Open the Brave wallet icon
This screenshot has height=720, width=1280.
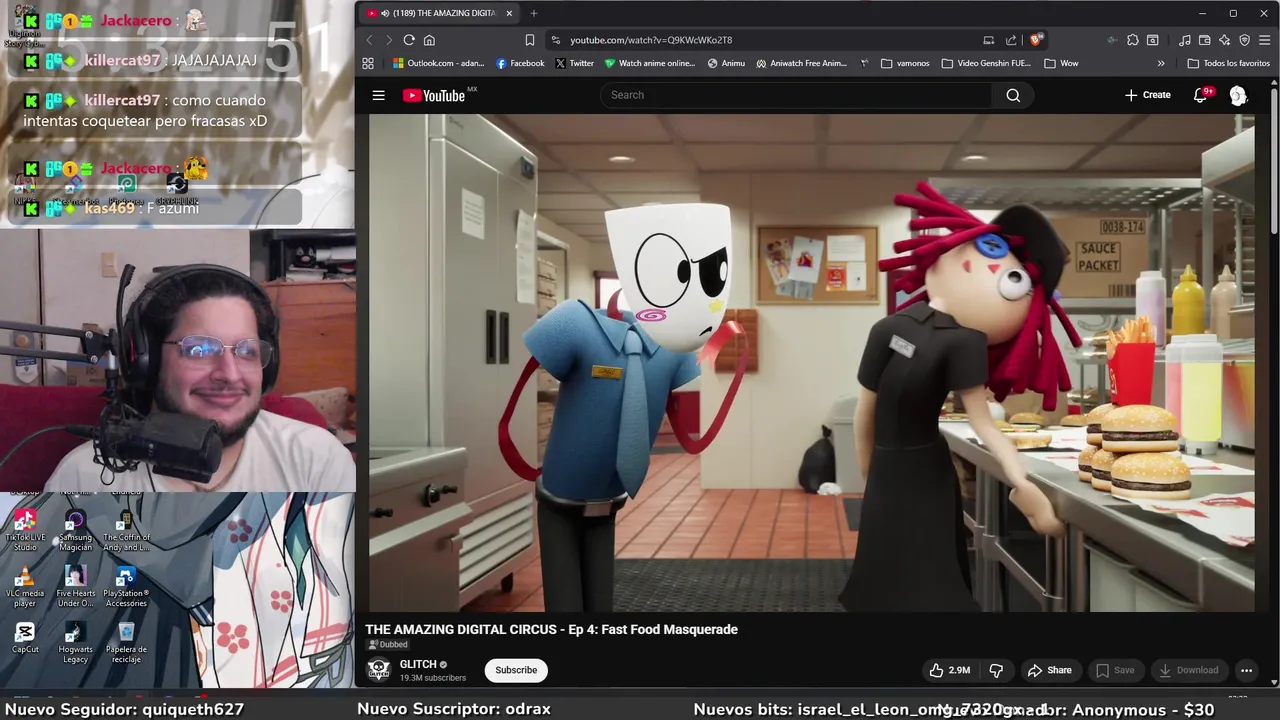[1205, 40]
